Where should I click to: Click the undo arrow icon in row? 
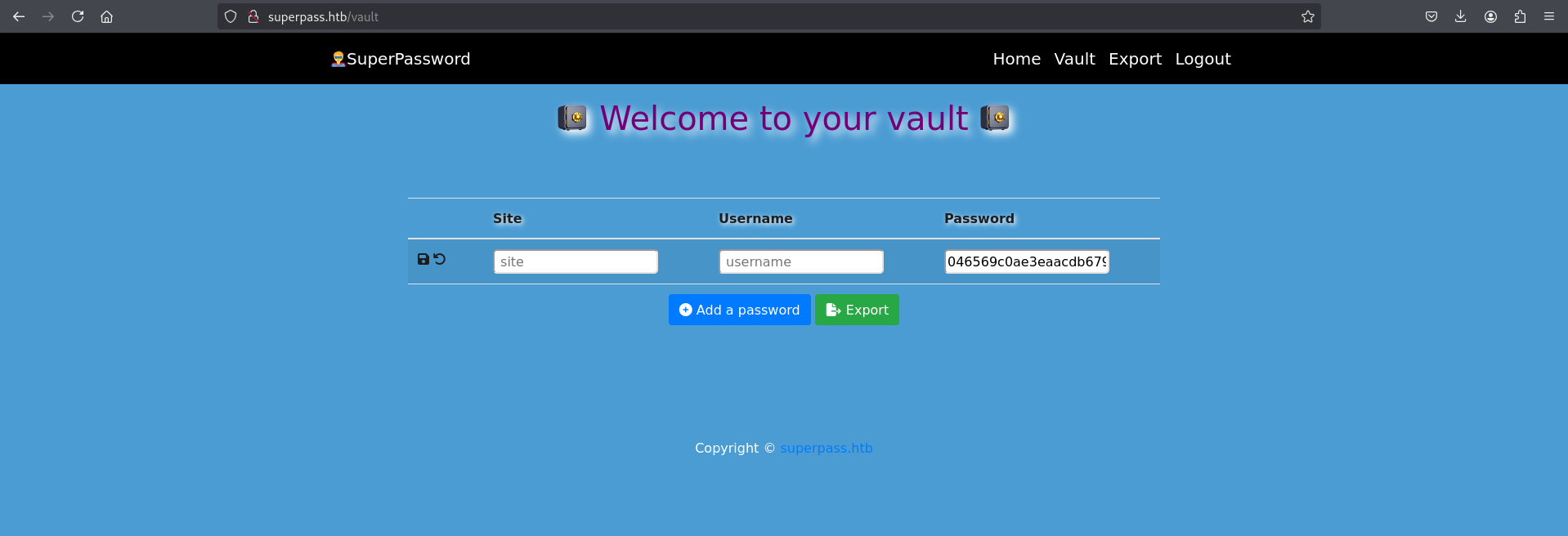click(x=440, y=259)
